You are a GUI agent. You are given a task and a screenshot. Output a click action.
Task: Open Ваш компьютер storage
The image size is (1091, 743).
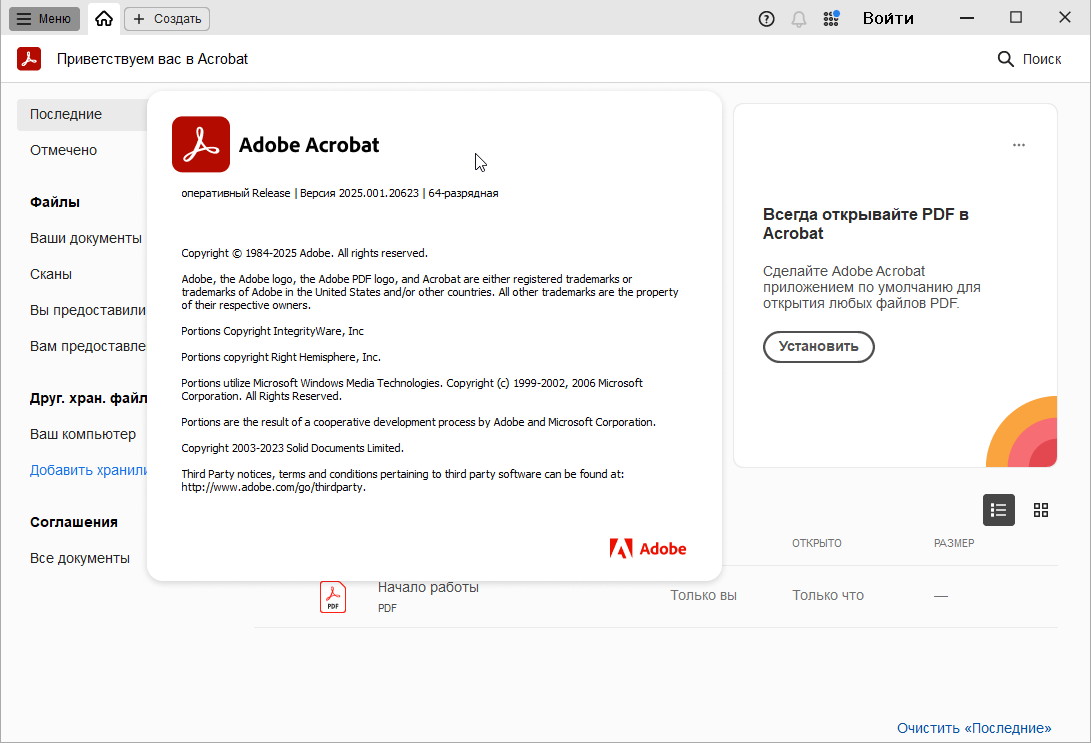point(83,434)
